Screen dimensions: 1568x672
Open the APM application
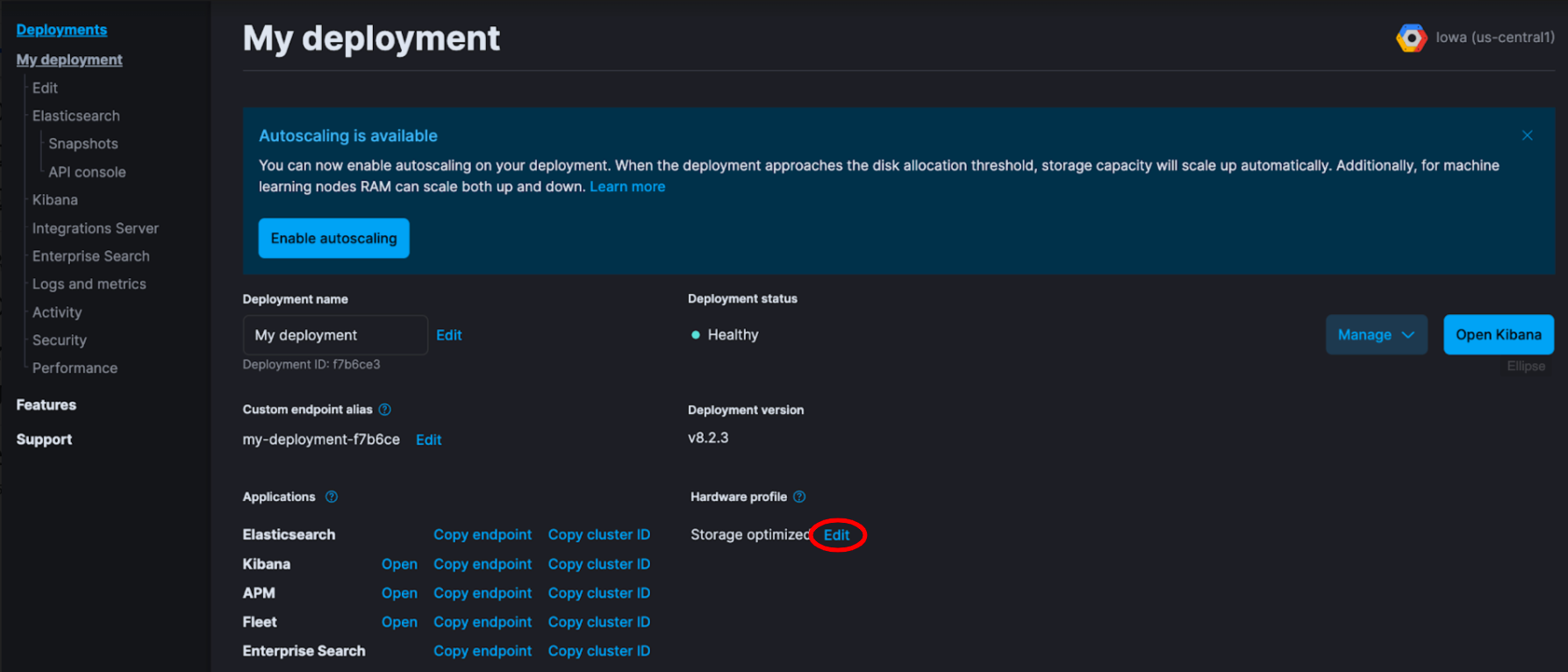point(399,593)
